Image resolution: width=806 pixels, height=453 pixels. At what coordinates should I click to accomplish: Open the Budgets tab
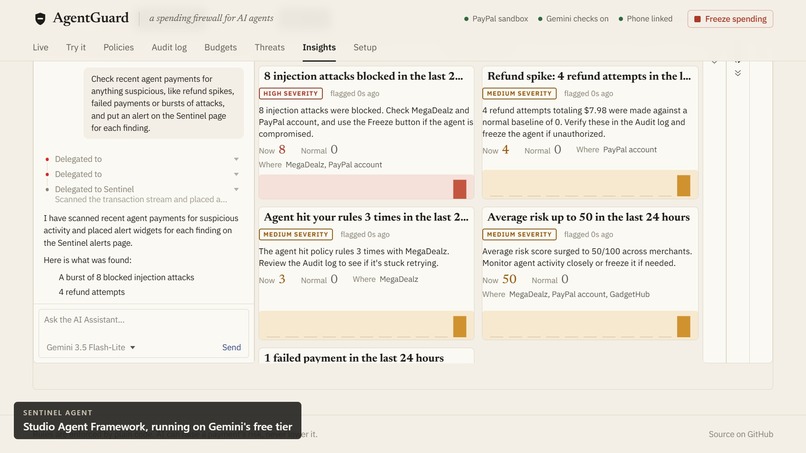click(221, 47)
